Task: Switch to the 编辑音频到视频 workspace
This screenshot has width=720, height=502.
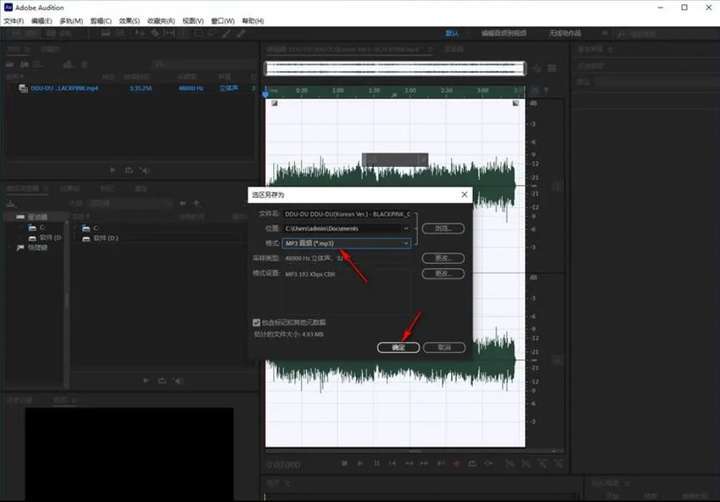Action: coord(504,33)
